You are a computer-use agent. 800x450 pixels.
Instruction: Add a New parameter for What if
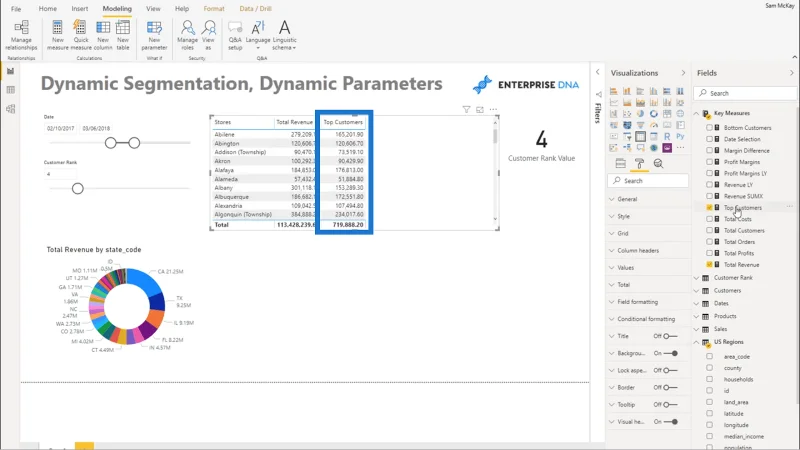click(154, 35)
